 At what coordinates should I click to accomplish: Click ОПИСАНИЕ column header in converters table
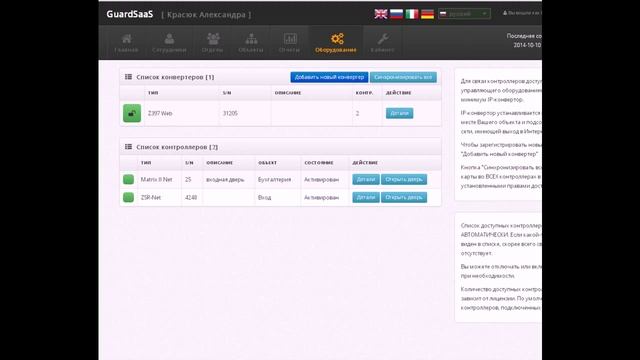288,93
